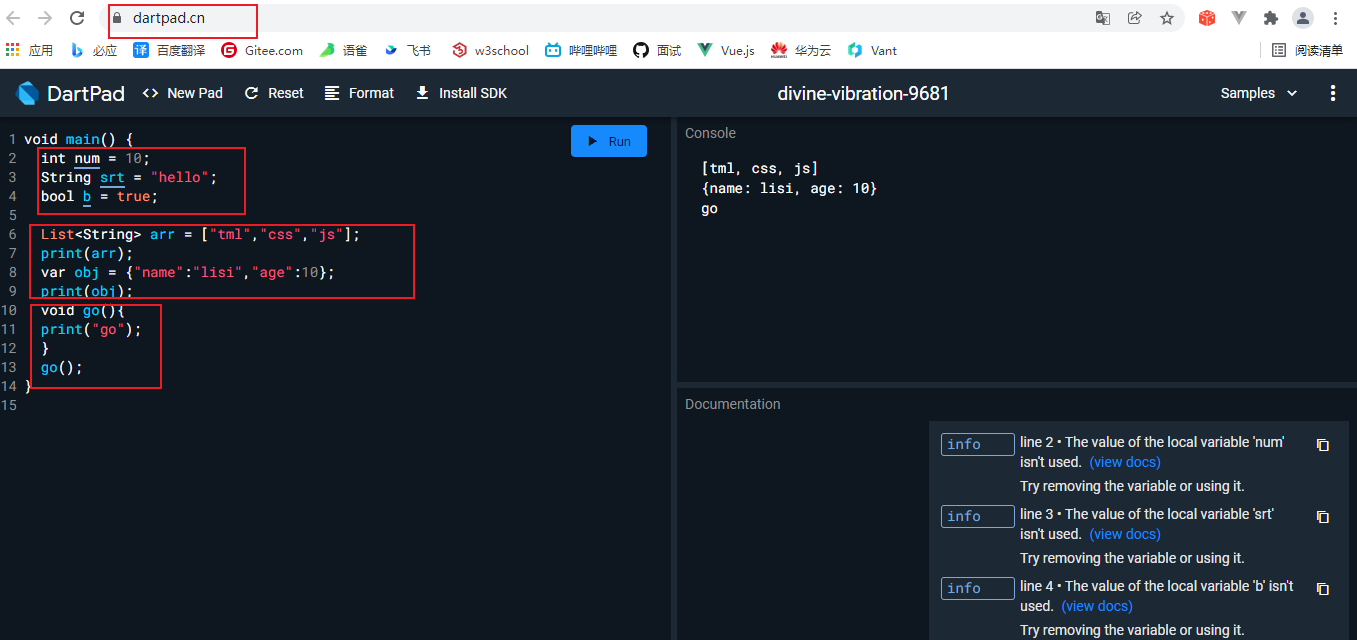Click 'num' variable in code line 2

87,158
